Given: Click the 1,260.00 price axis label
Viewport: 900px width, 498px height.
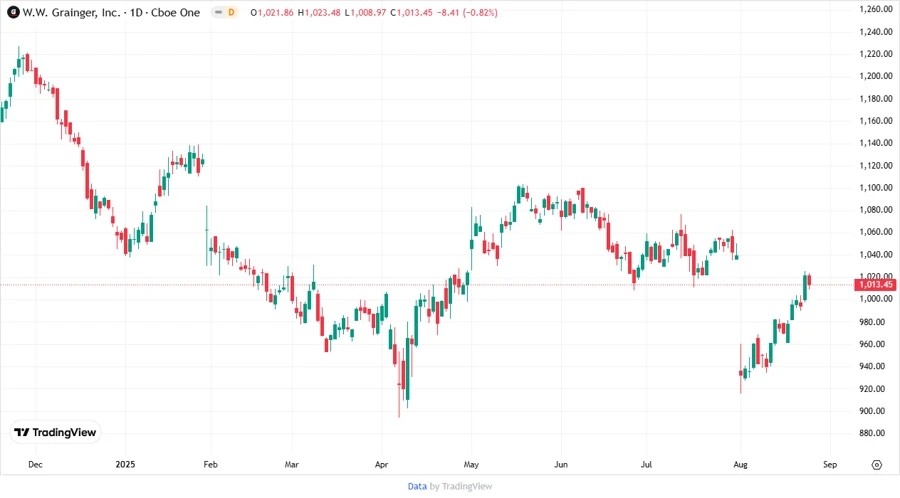Looking at the screenshot, I should coord(876,9).
